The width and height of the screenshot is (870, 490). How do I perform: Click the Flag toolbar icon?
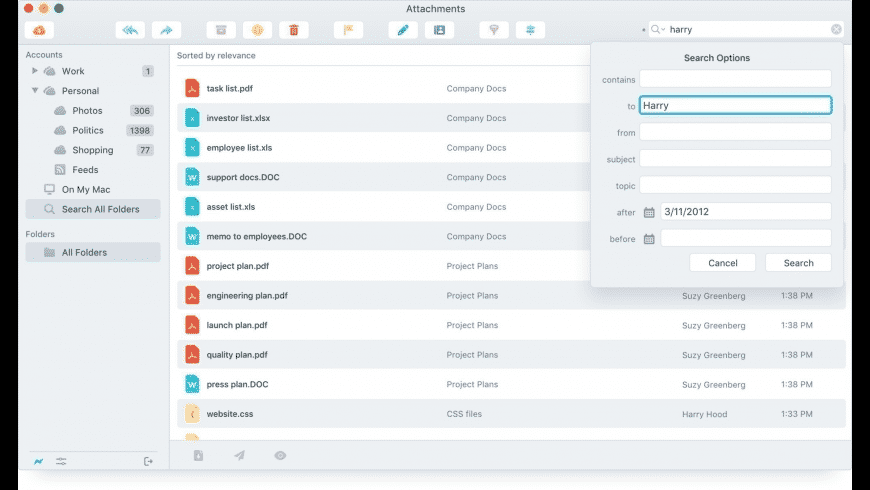pos(348,30)
